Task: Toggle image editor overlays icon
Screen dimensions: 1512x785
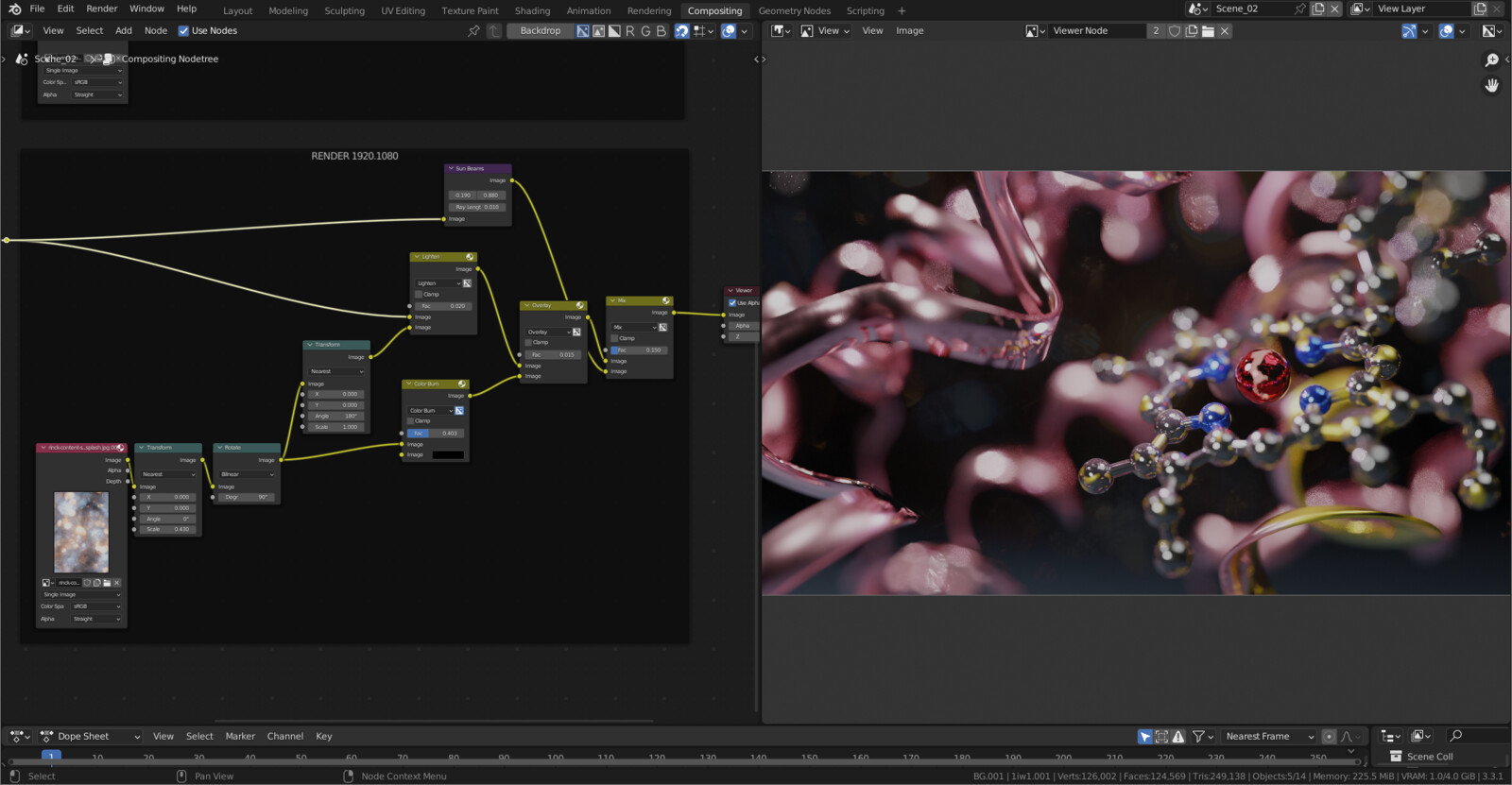Action: tap(1446, 31)
